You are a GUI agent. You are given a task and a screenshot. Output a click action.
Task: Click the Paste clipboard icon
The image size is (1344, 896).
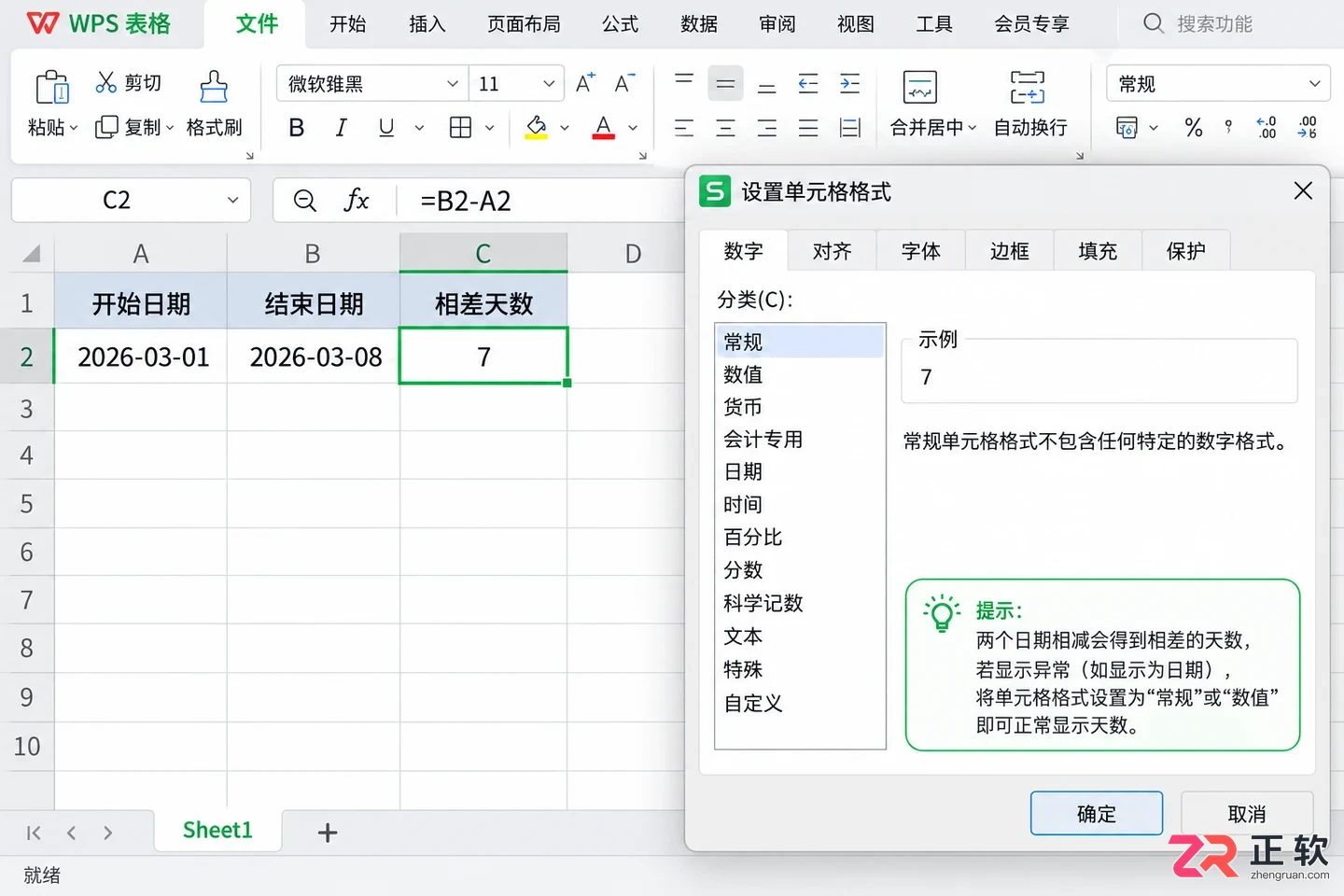[x=52, y=87]
